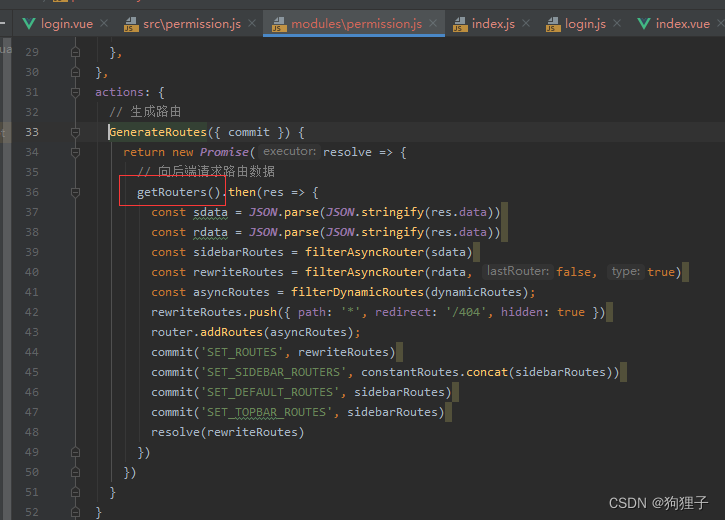Click the Vue icon on index.vue tab
The image size is (725, 520).
click(644, 24)
